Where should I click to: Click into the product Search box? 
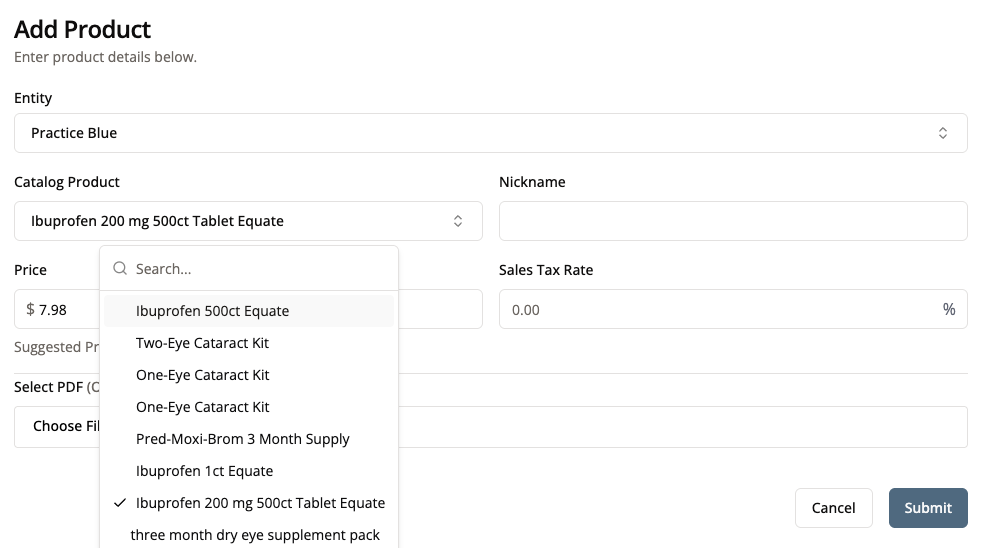(260, 269)
